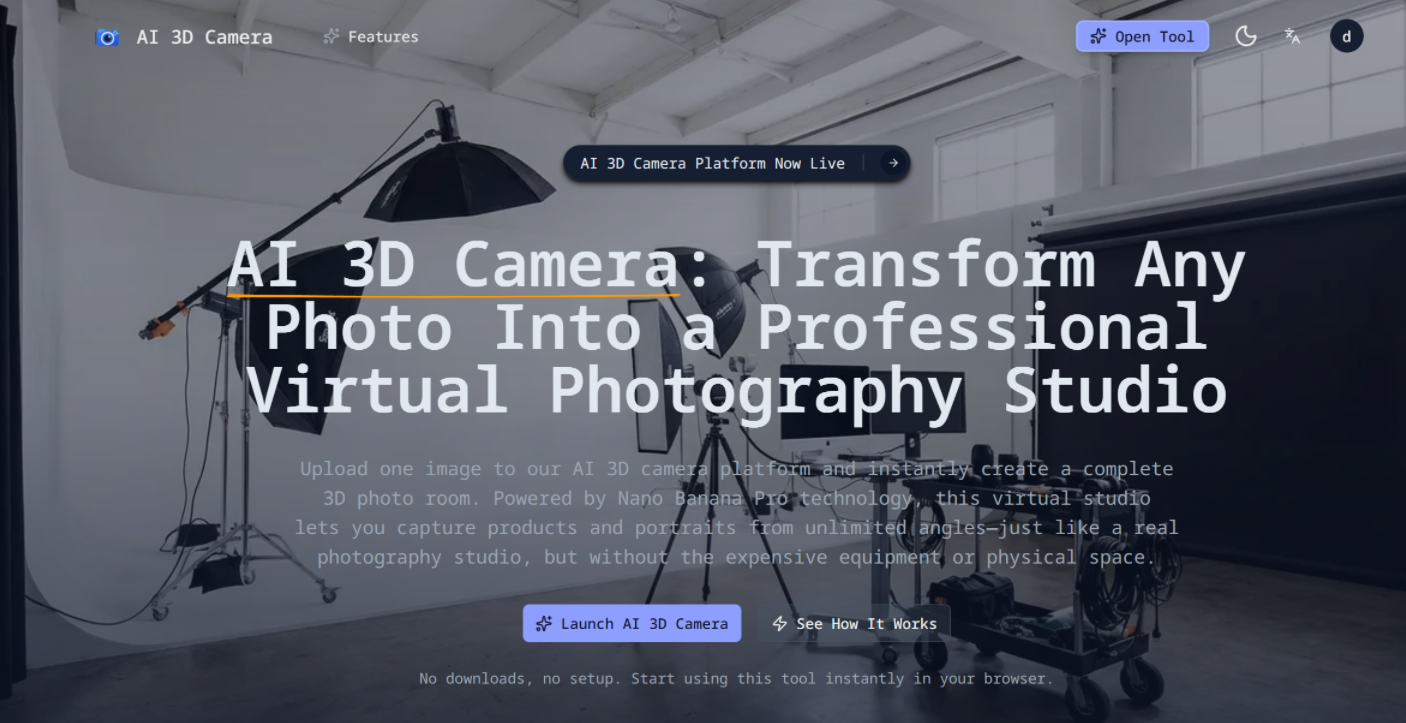Open the AI 3D Camera brand link in navbar
1406x723 pixels.
click(204, 37)
